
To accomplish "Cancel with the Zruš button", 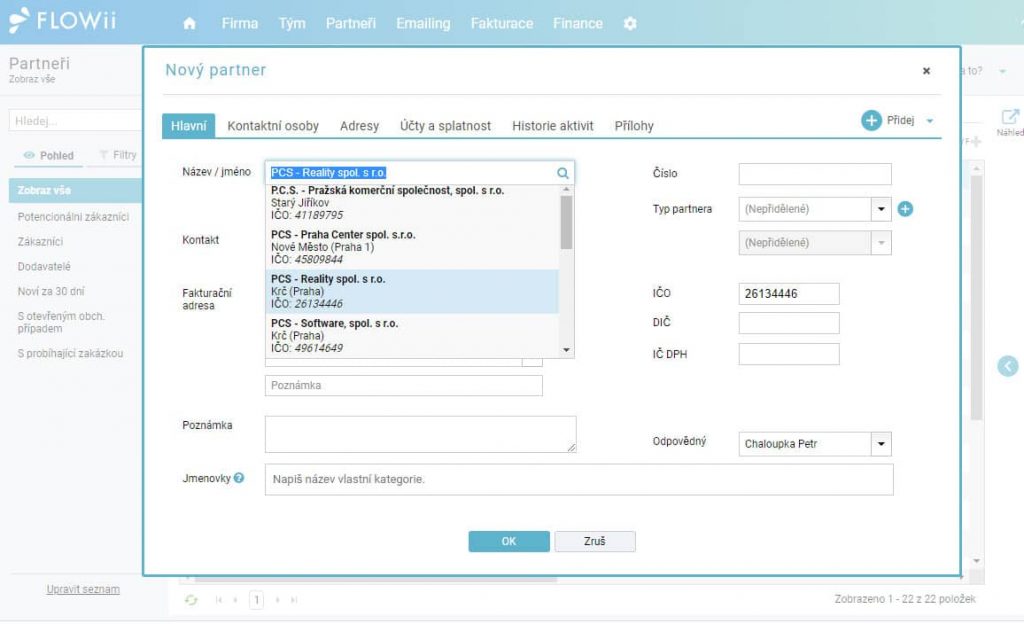I will tap(595, 541).
